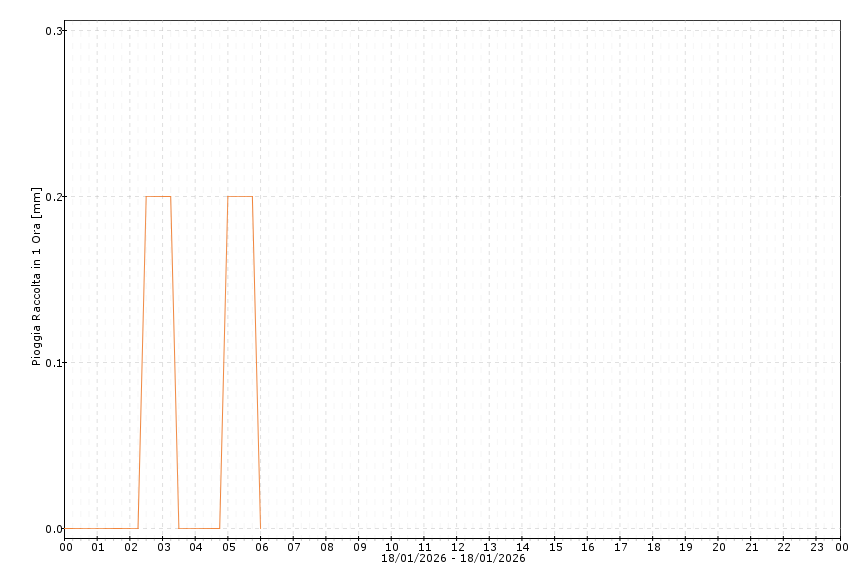Select the 0.1 y-axis label
The image size is (860, 573).
(54, 363)
